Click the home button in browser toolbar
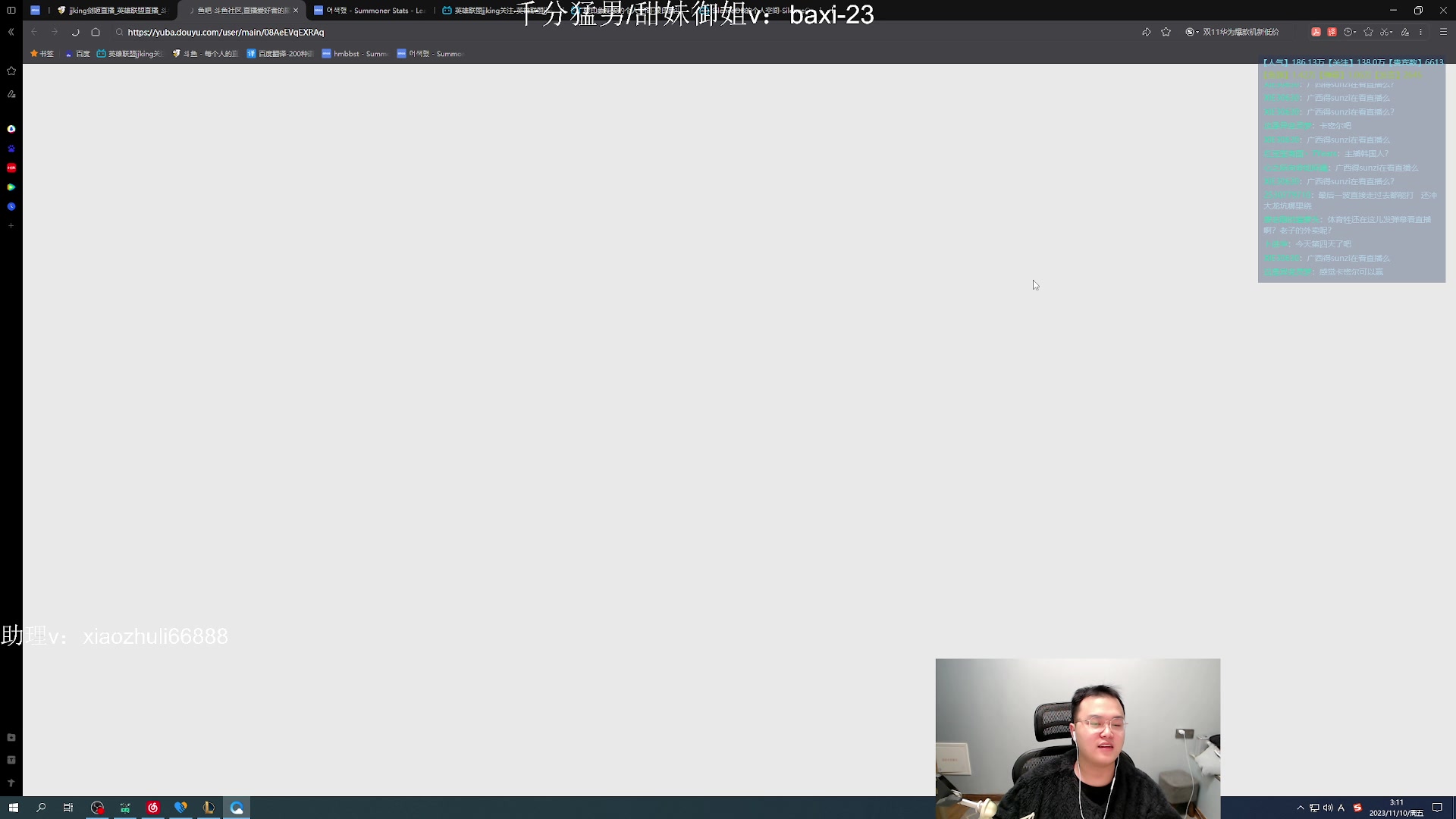 point(96,32)
